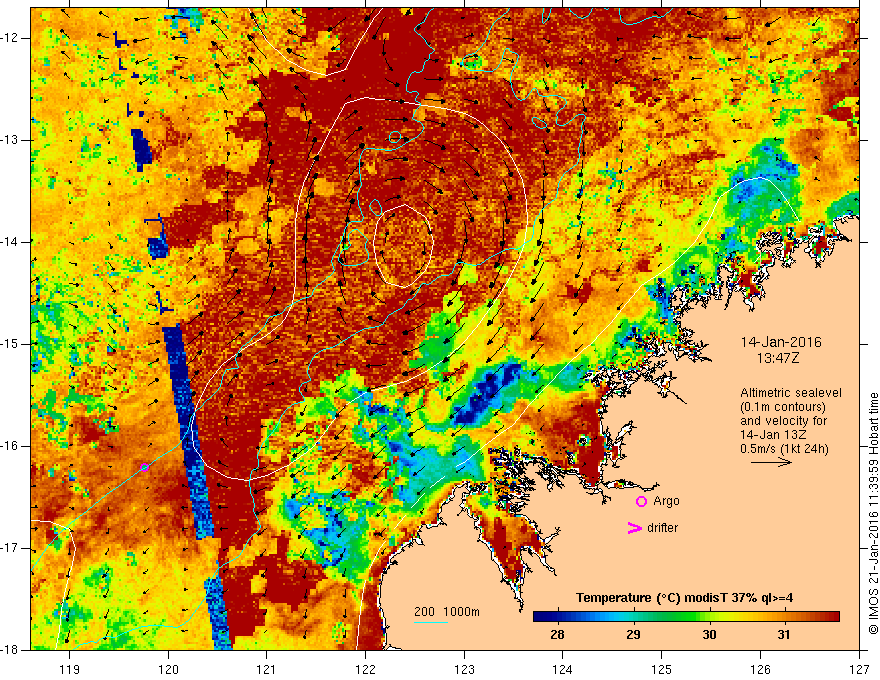Click the -15 latitude axis label
Screen dimensions: 880x680
click(x=10, y=344)
